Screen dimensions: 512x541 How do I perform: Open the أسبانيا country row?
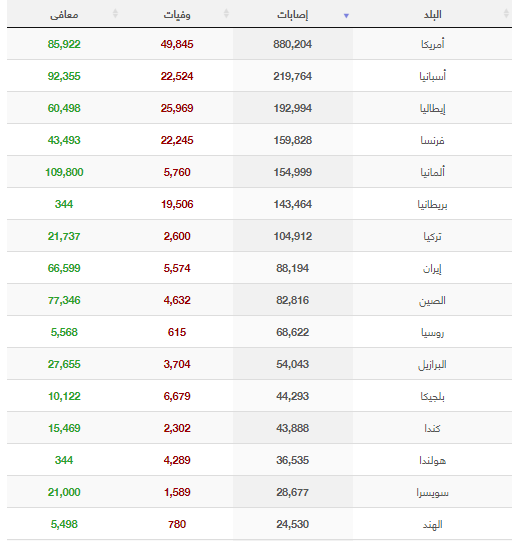coord(259,76)
